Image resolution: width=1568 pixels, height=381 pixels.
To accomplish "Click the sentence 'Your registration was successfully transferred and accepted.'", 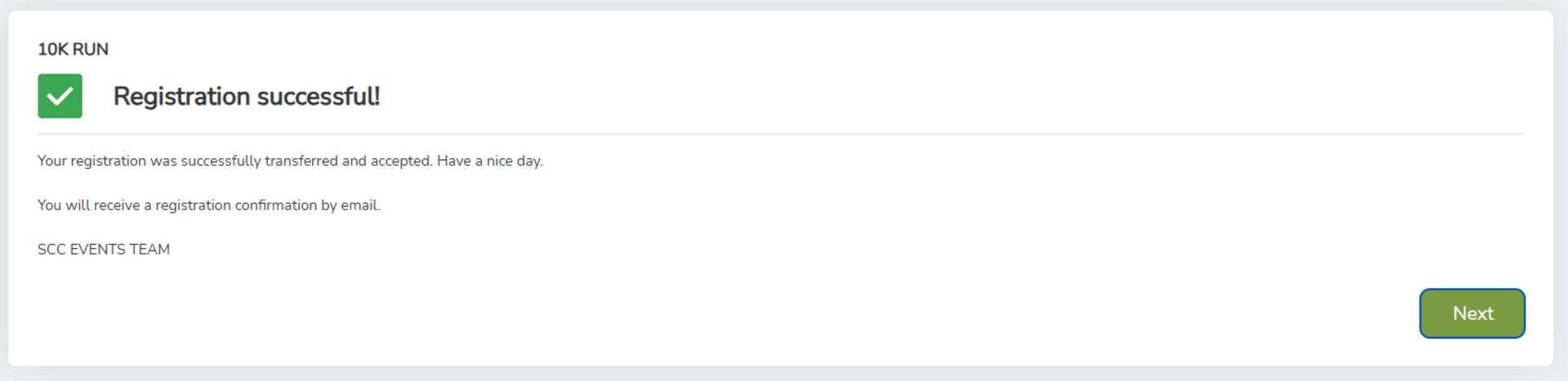I will point(234,161).
